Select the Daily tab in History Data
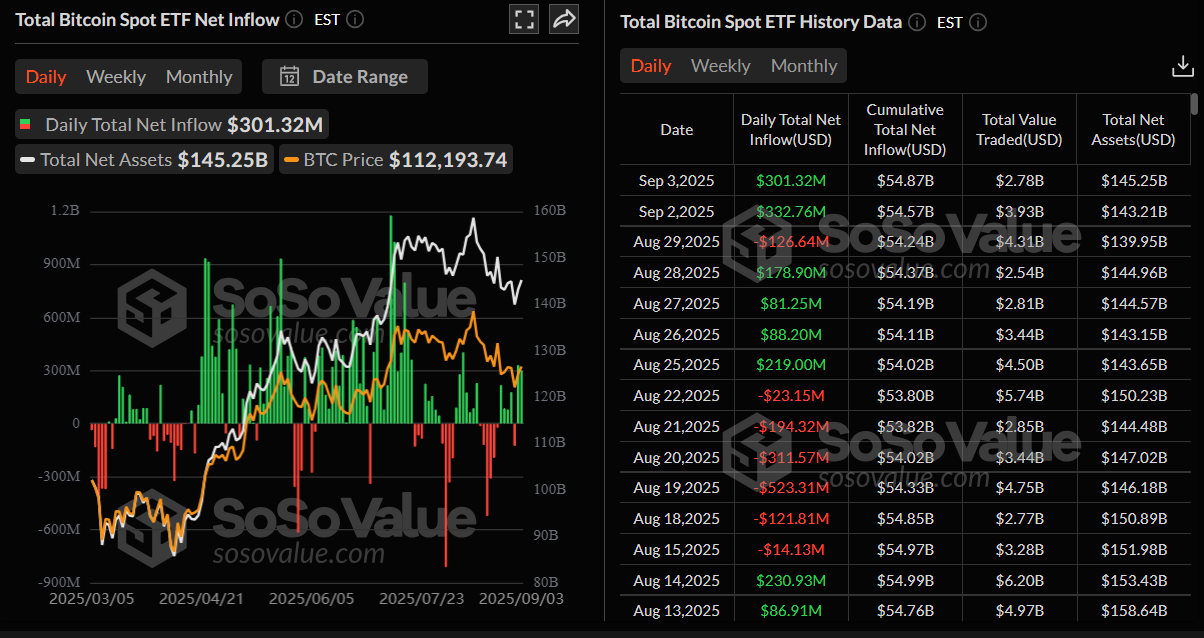 [x=651, y=66]
